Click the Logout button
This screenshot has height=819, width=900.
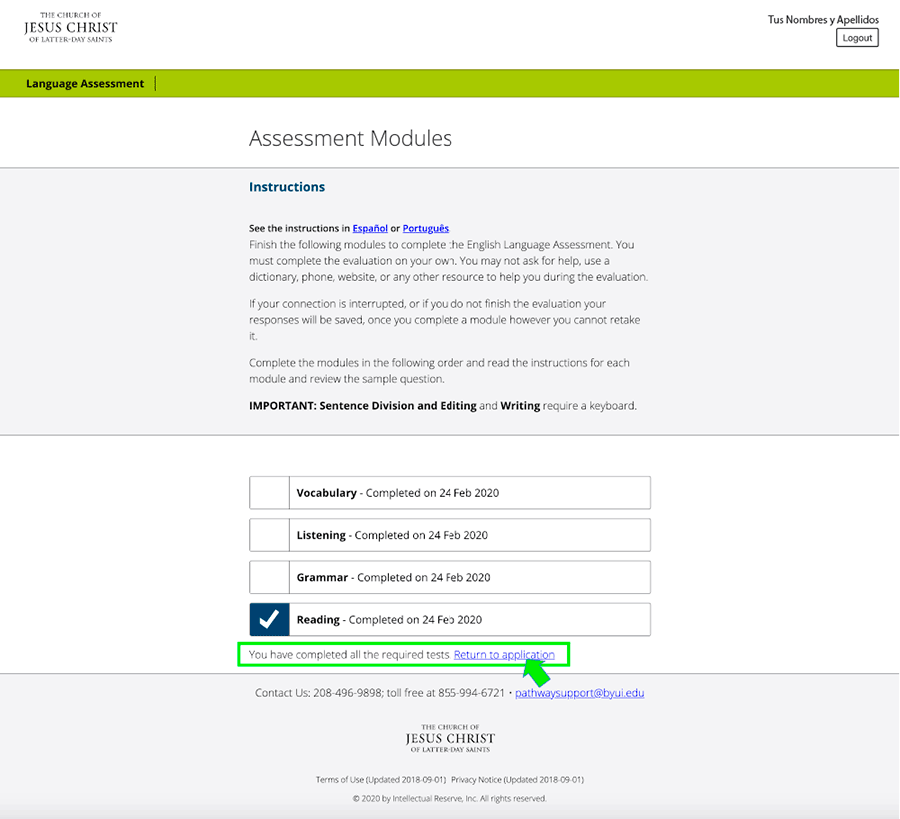(x=856, y=37)
